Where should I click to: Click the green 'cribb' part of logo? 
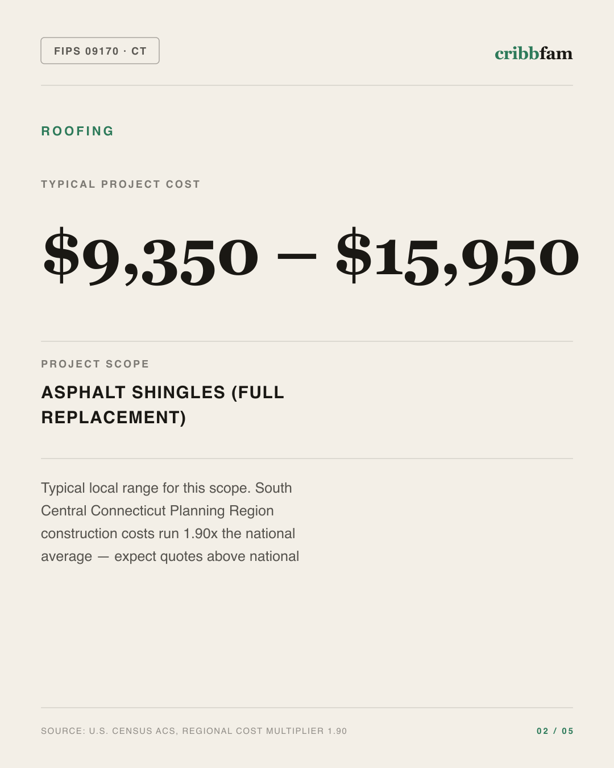[517, 53]
